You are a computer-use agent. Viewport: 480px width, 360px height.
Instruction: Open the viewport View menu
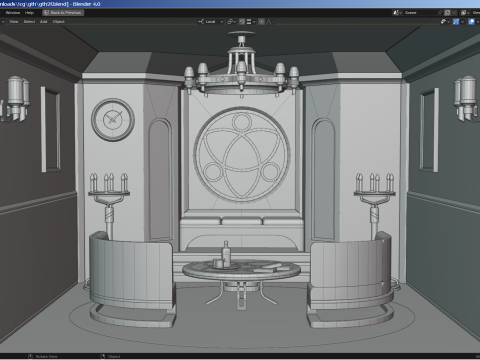click(14, 21)
